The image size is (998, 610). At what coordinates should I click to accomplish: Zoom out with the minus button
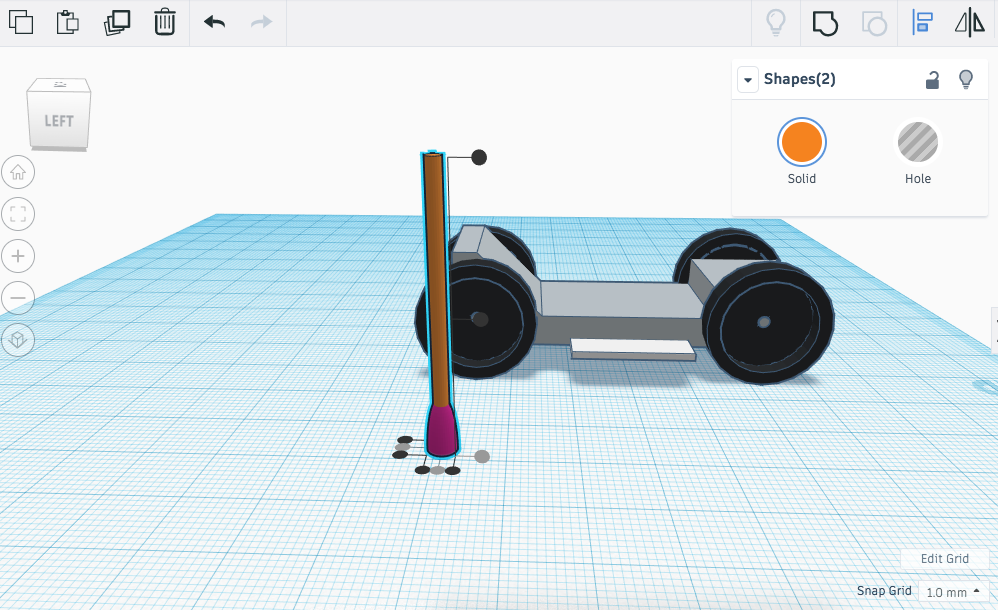(18, 298)
